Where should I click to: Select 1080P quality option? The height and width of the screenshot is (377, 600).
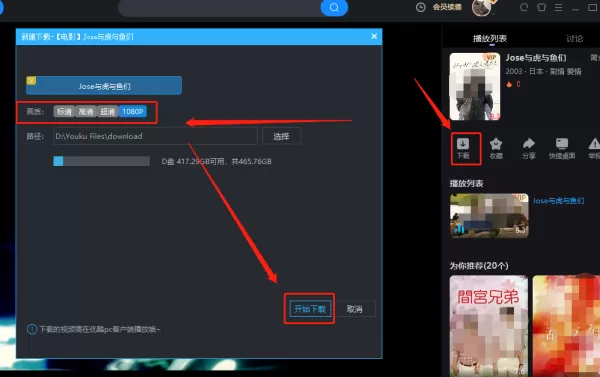tap(132, 111)
